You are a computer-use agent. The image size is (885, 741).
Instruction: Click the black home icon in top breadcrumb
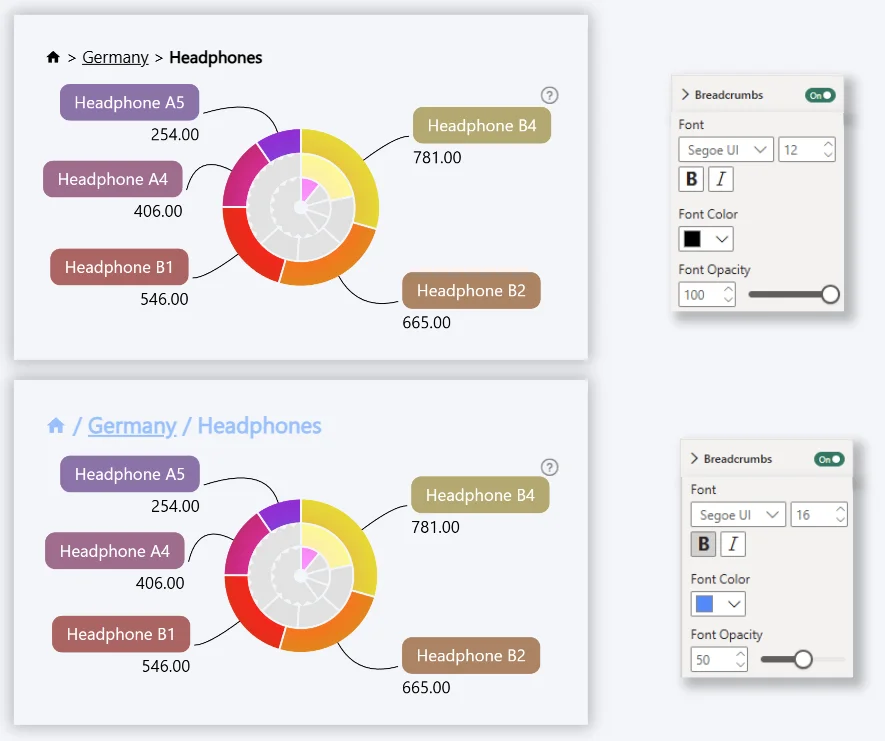point(53,57)
